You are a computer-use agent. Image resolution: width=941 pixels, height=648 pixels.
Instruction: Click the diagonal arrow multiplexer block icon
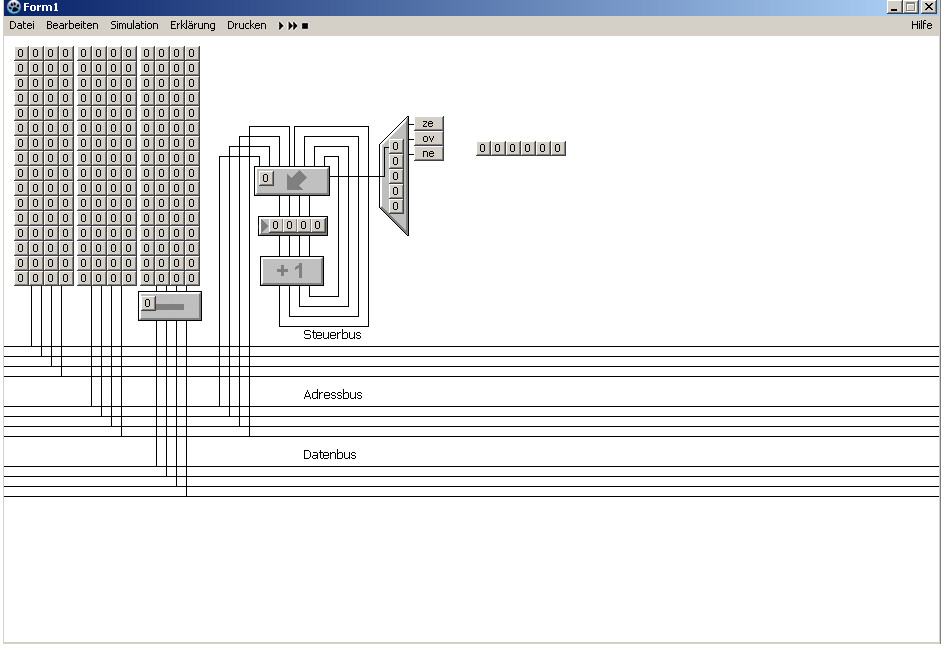click(297, 181)
